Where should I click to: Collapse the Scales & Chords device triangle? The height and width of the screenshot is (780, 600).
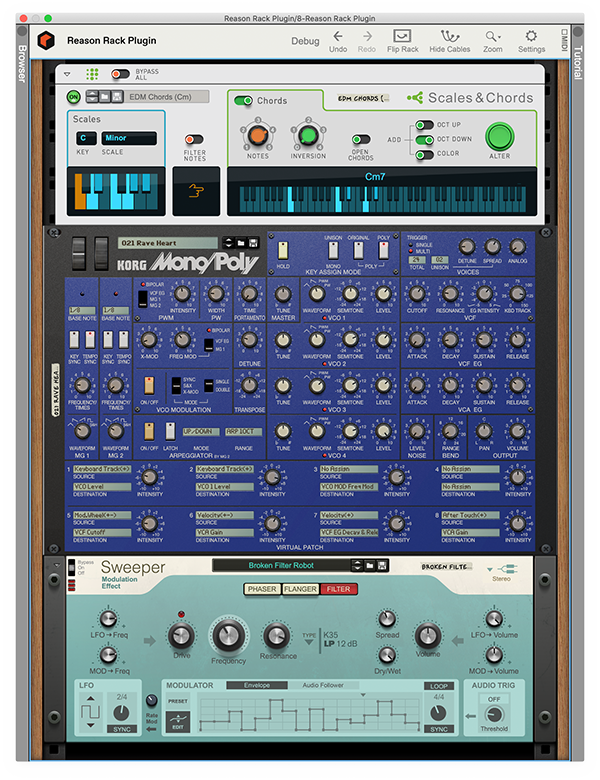point(67,74)
